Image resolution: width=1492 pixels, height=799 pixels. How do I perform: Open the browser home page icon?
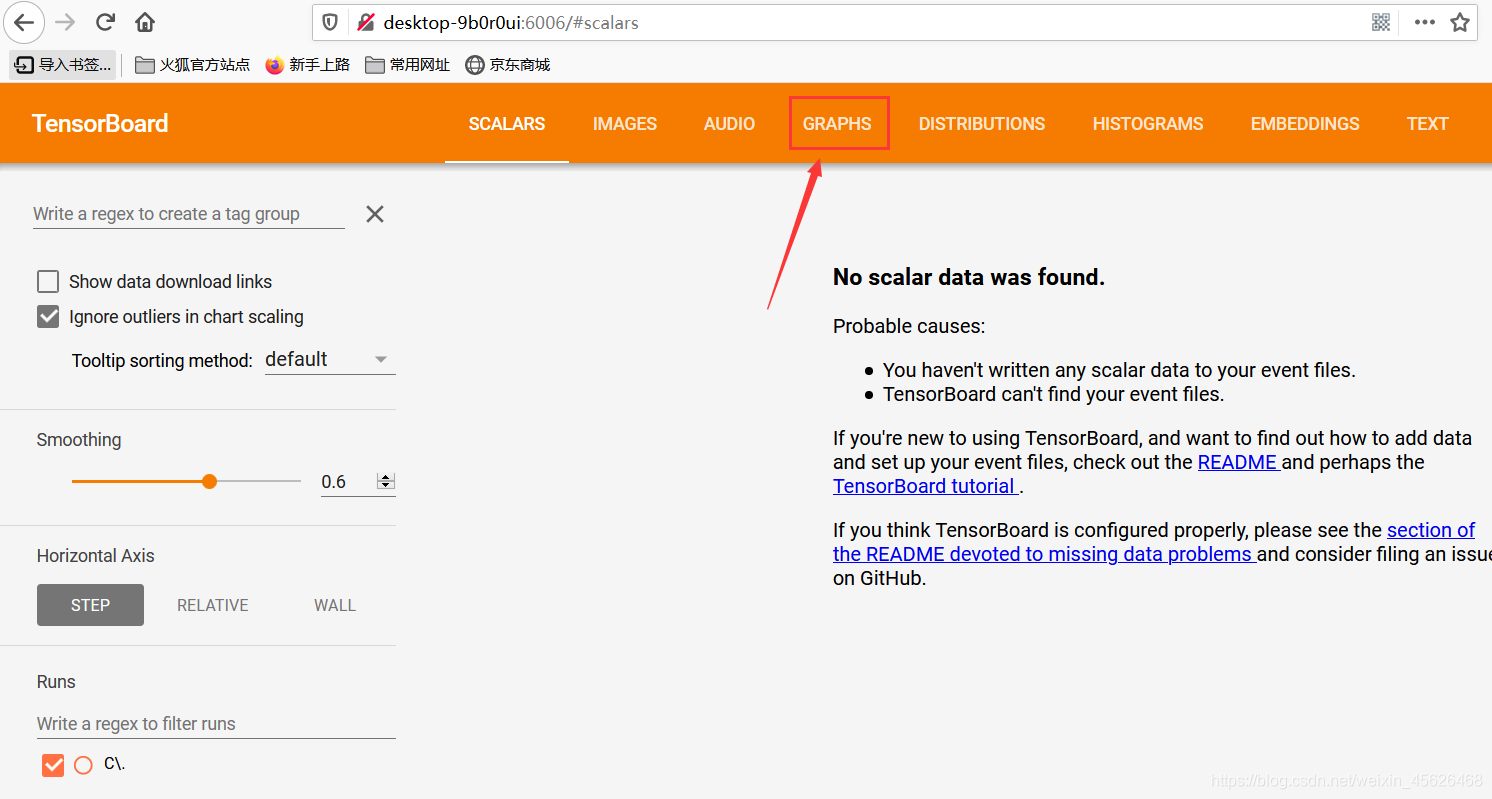click(145, 22)
